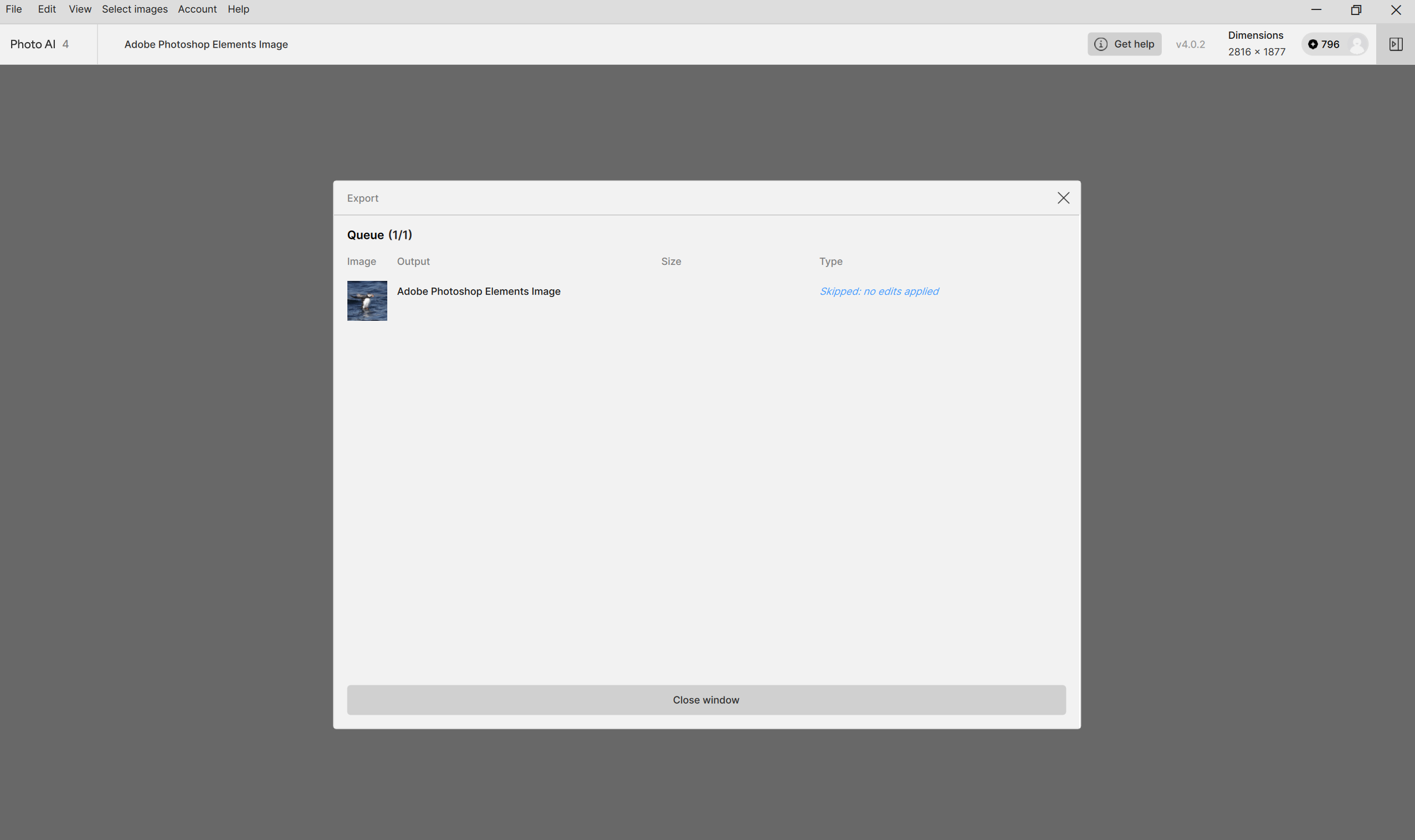Click 'Skipped: no edits applied' status

click(x=879, y=291)
